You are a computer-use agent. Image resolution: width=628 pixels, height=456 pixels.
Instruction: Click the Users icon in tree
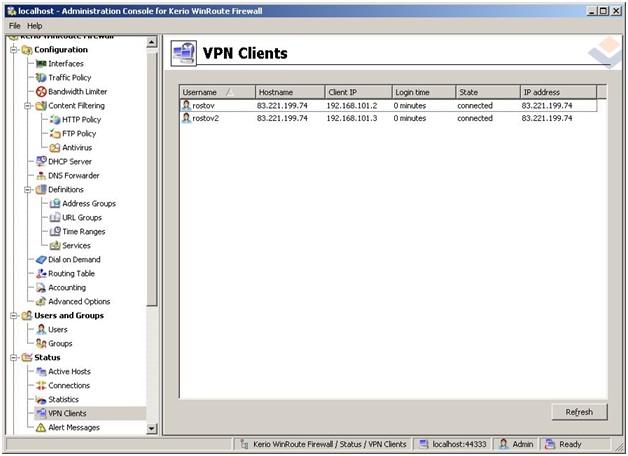click(41, 329)
